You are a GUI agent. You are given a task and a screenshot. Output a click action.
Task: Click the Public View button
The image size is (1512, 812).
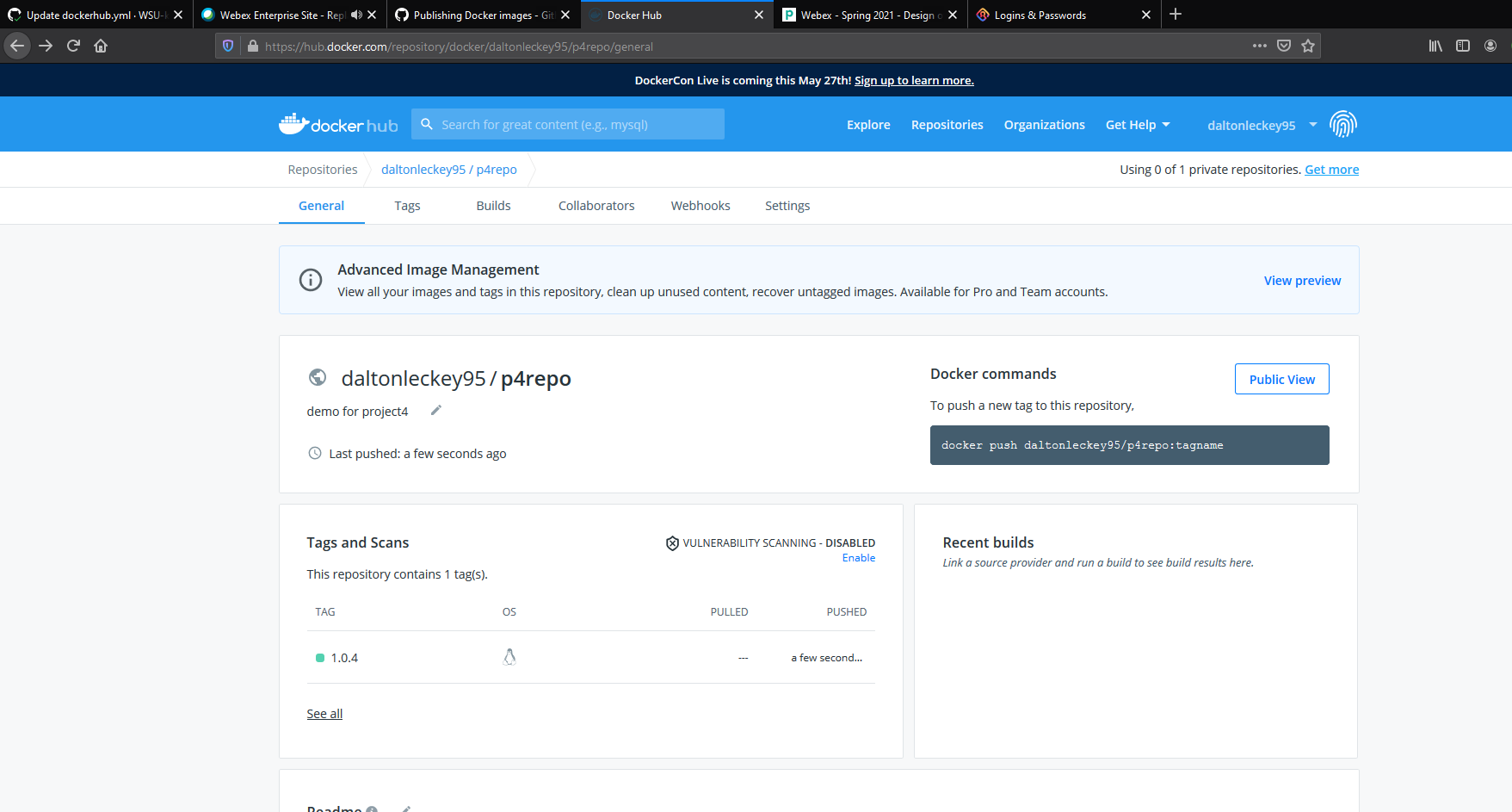click(1281, 379)
